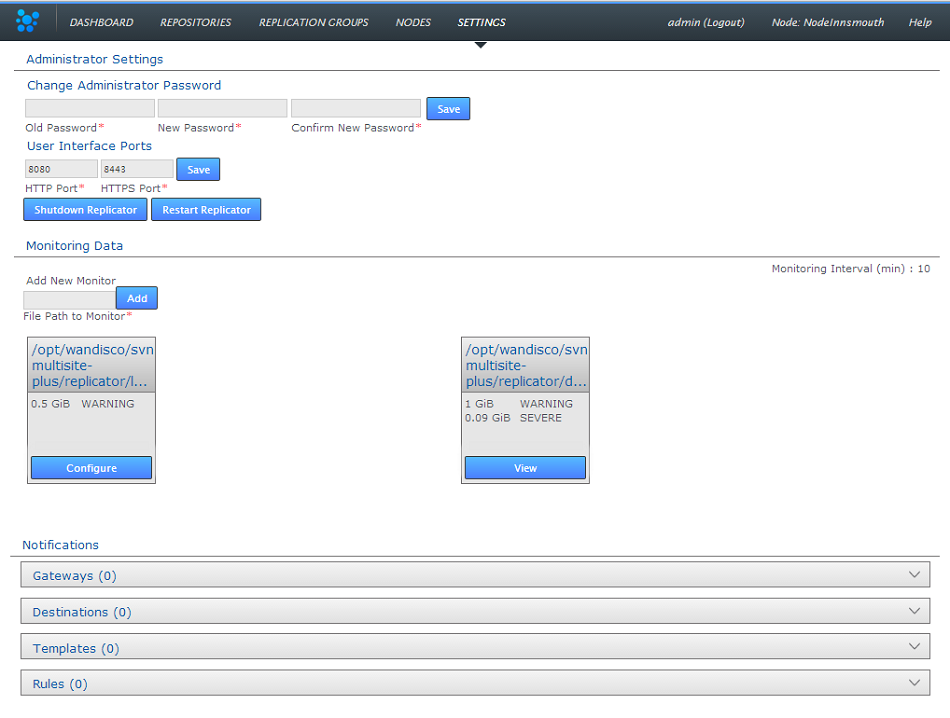Save the new administrator password

click(x=448, y=109)
